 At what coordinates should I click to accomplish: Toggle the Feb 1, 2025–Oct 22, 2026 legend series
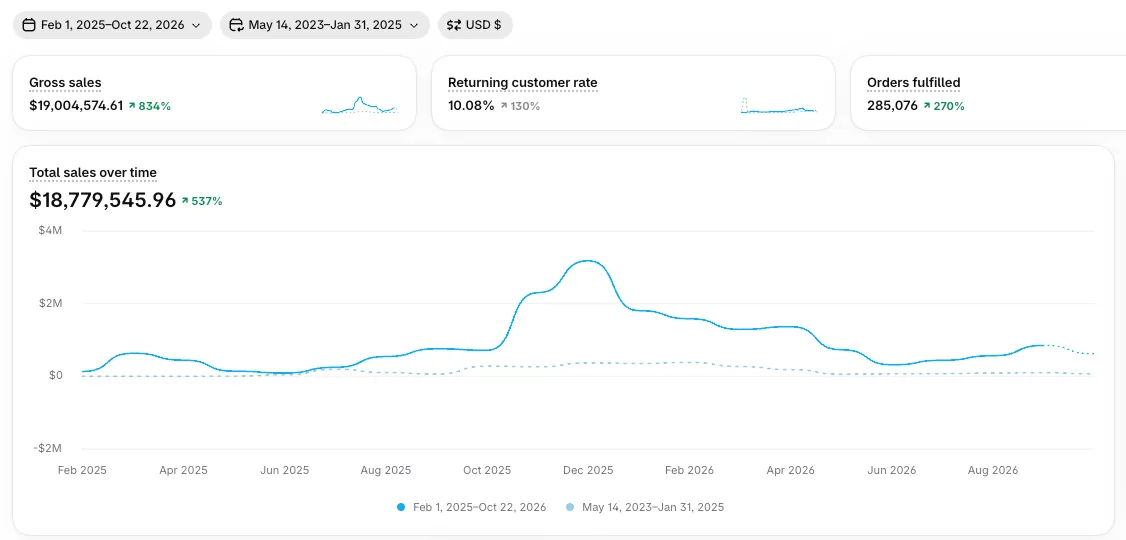(x=472, y=507)
